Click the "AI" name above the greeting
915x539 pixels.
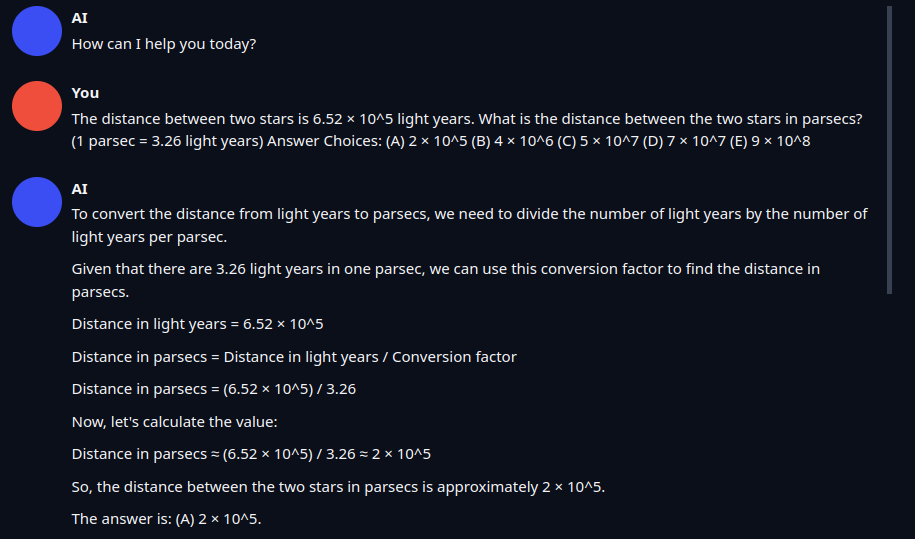79,19
